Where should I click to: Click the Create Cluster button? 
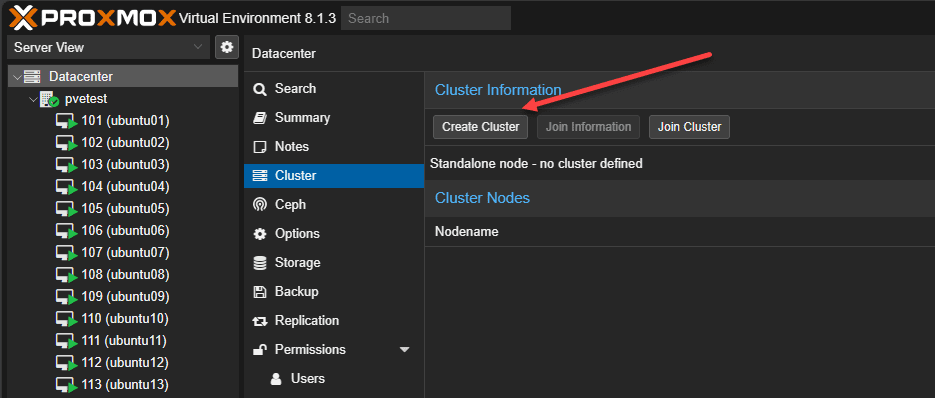coord(481,127)
